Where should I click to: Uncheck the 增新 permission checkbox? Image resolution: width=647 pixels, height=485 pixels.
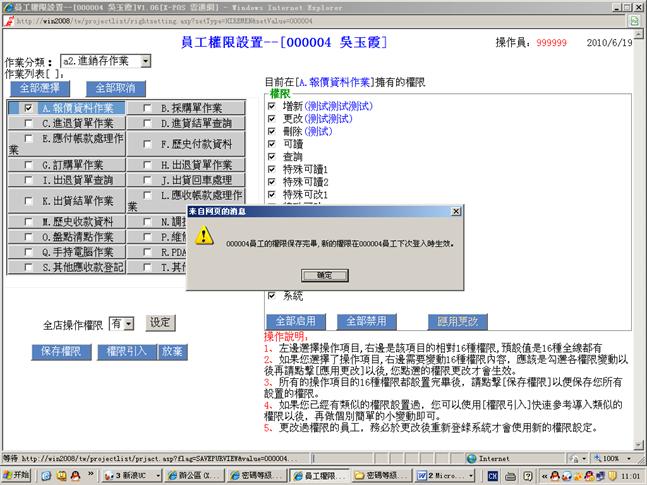[x=272, y=105]
